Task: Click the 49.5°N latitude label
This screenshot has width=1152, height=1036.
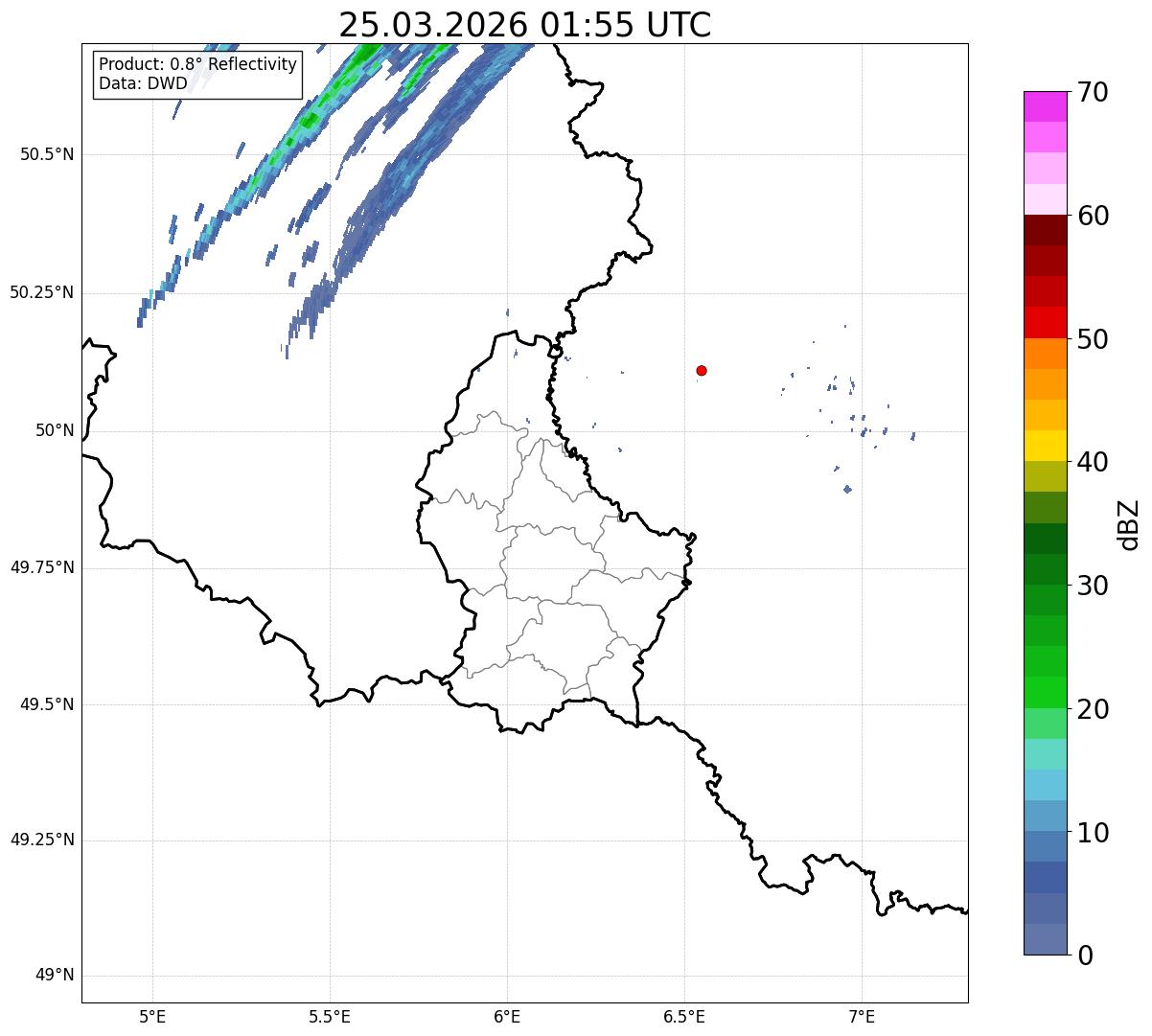Action: coord(47,704)
